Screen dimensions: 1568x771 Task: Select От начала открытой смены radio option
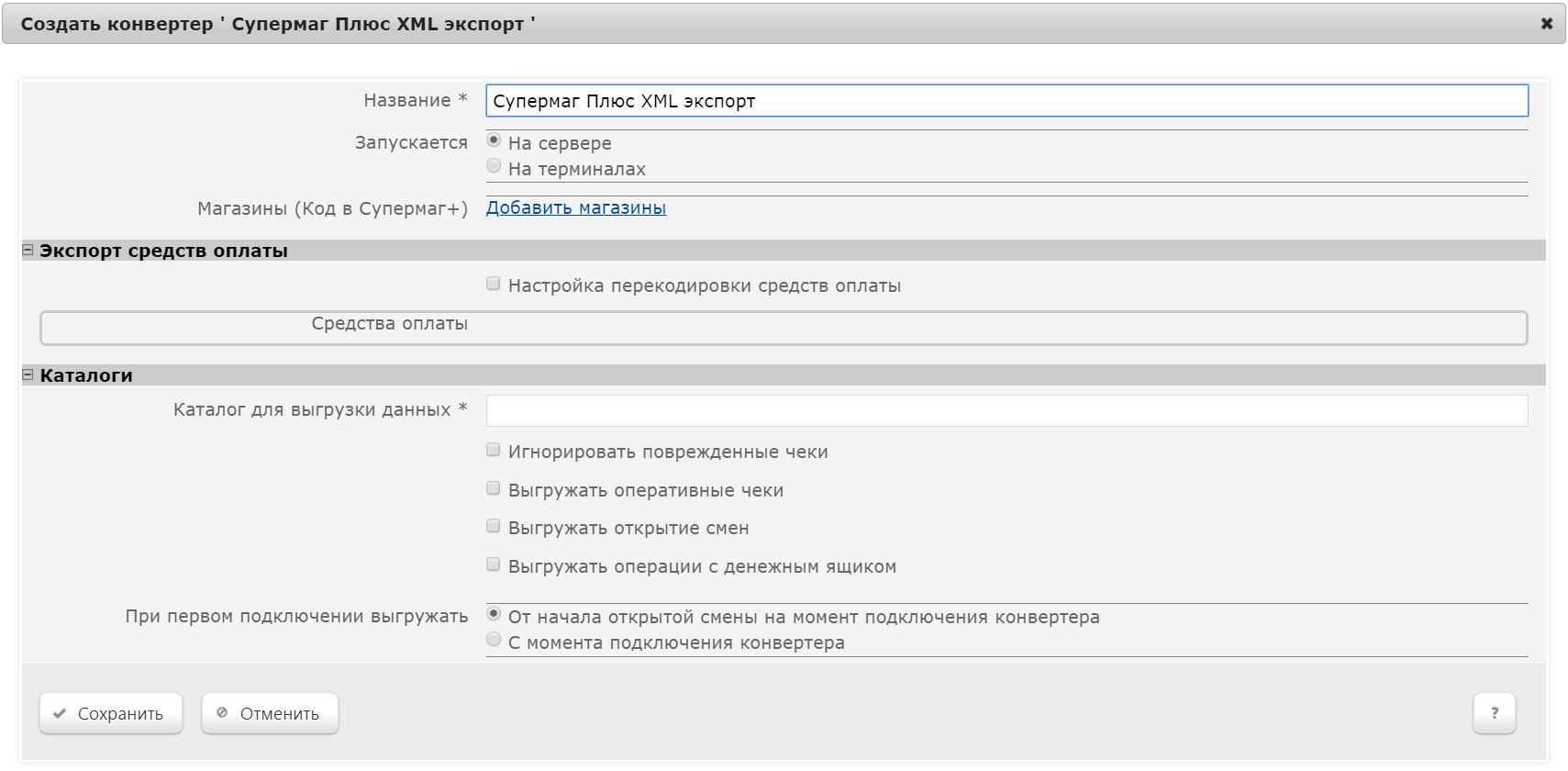click(x=494, y=614)
